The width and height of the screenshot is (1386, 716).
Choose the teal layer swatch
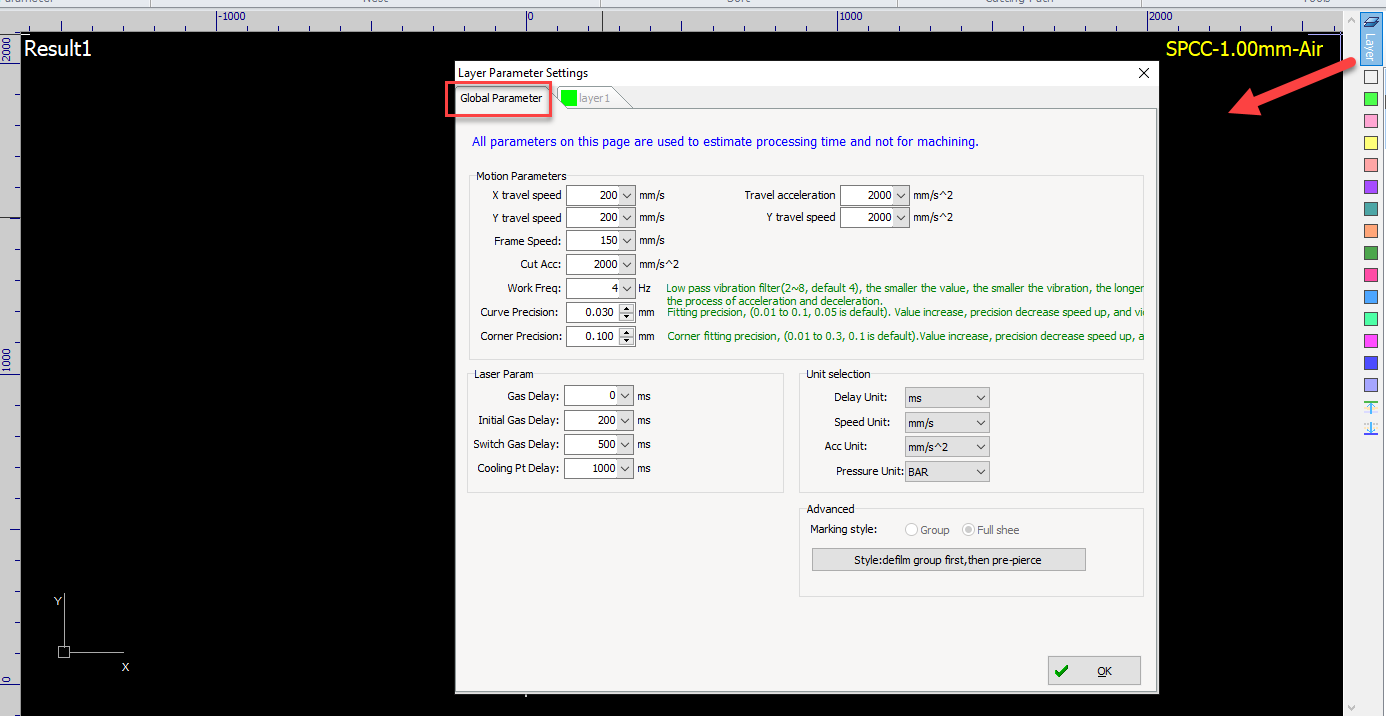(x=1371, y=209)
